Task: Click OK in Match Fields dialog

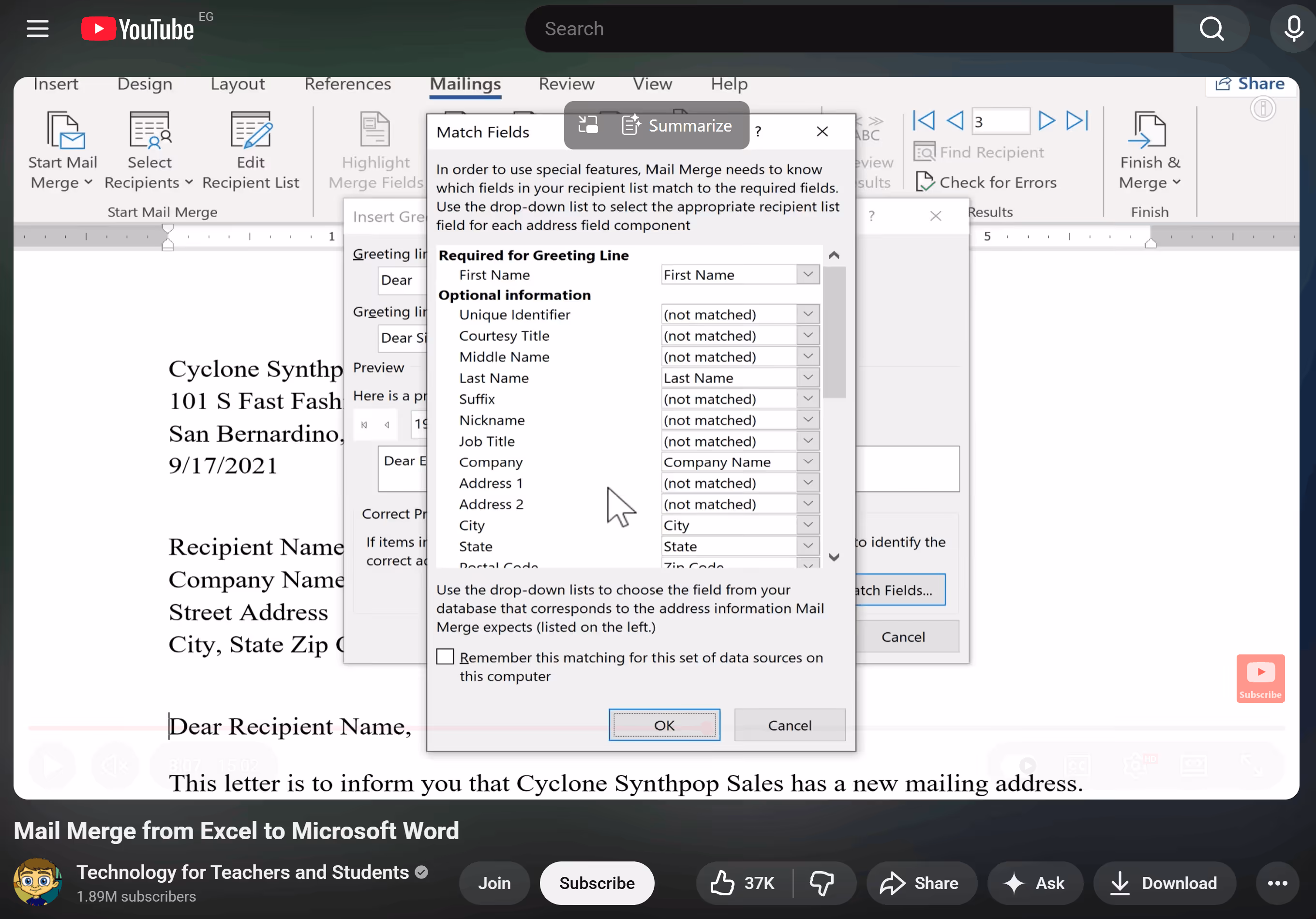Action: (x=664, y=725)
